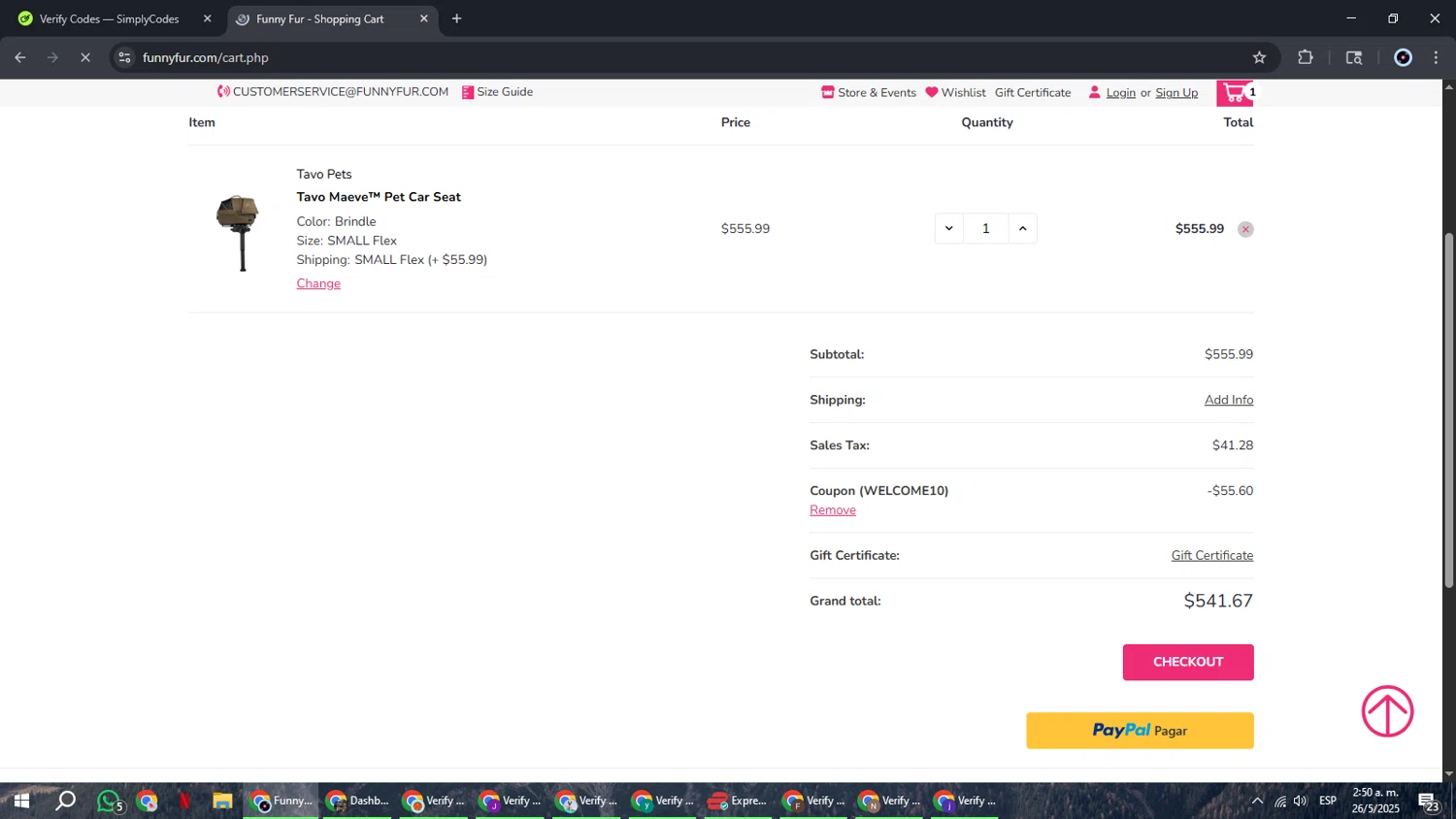Open the media control icon in toolbar
The height and width of the screenshot is (819, 1456).
(1354, 57)
